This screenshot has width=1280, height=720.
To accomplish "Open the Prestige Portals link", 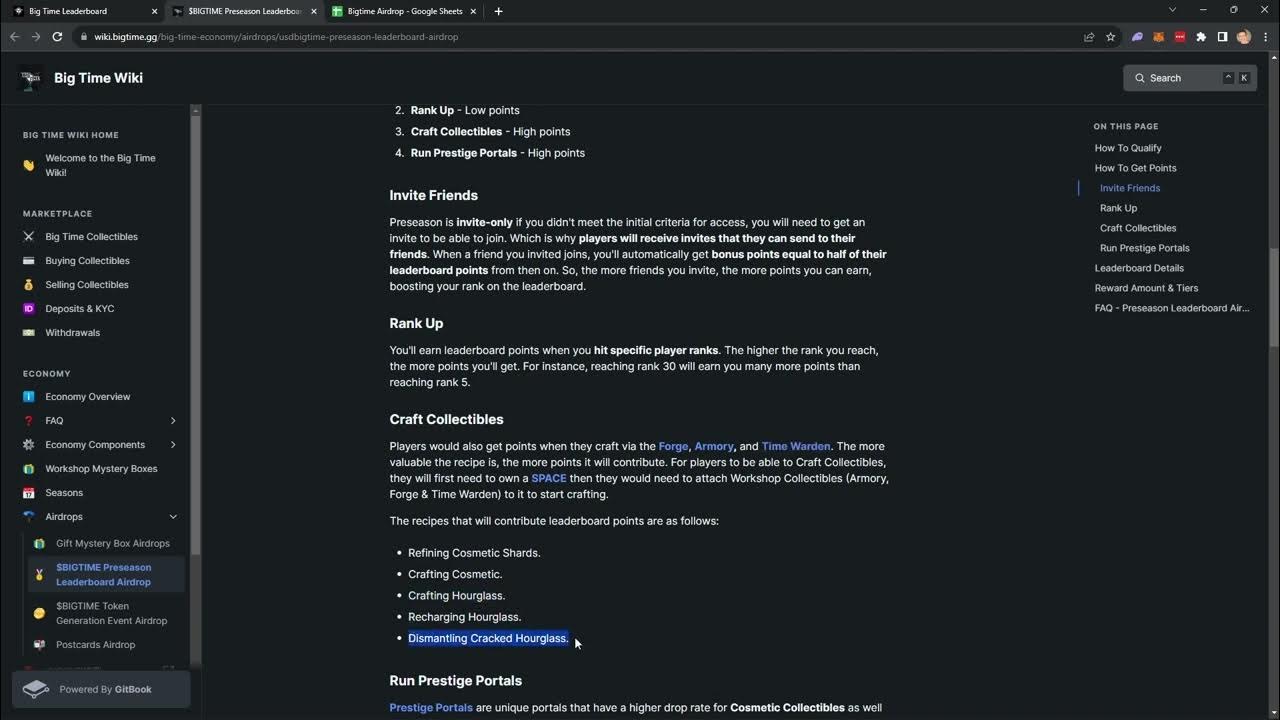I will (x=431, y=708).
